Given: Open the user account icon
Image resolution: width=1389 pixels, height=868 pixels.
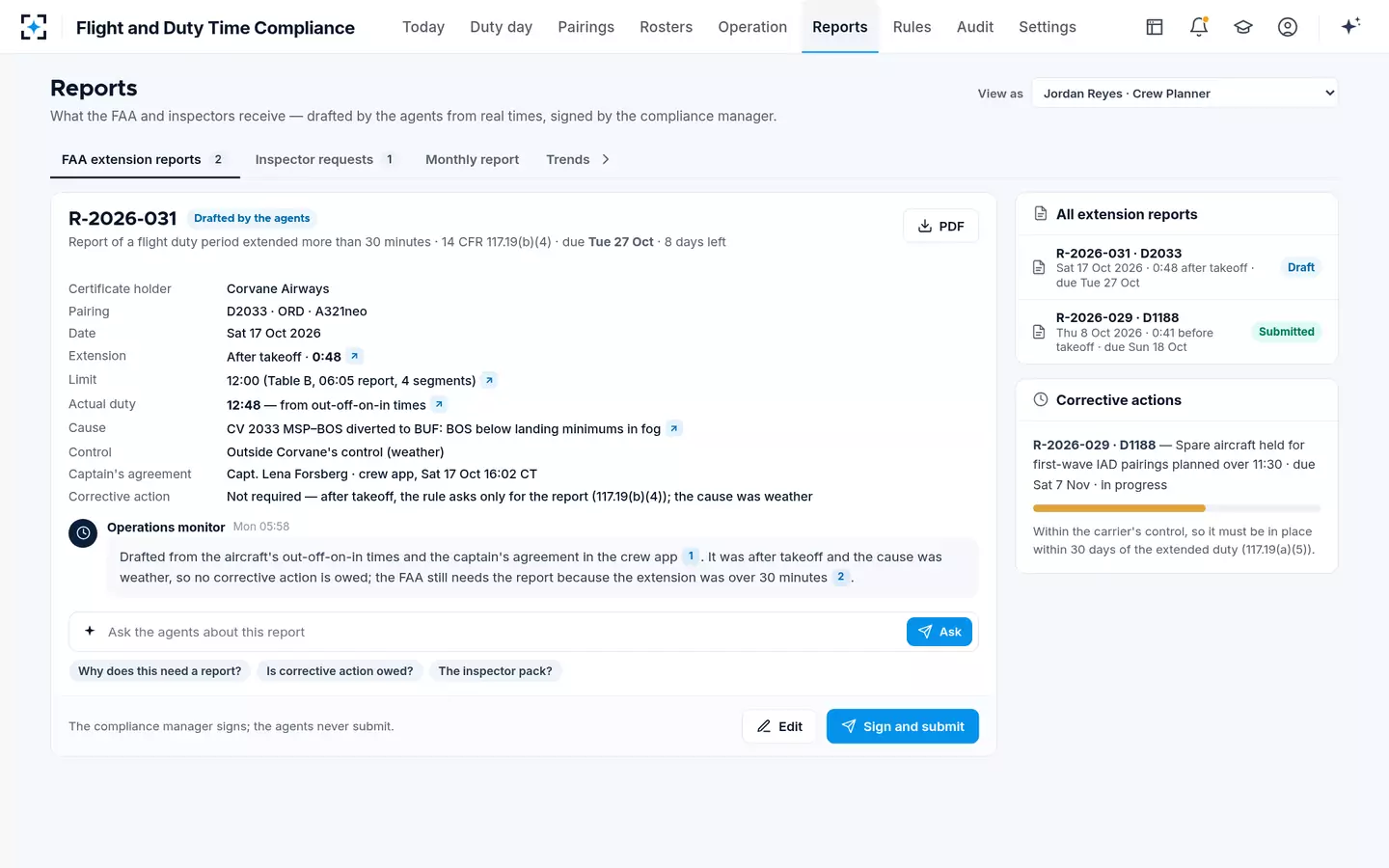Looking at the screenshot, I should click(x=1288, y=27).
